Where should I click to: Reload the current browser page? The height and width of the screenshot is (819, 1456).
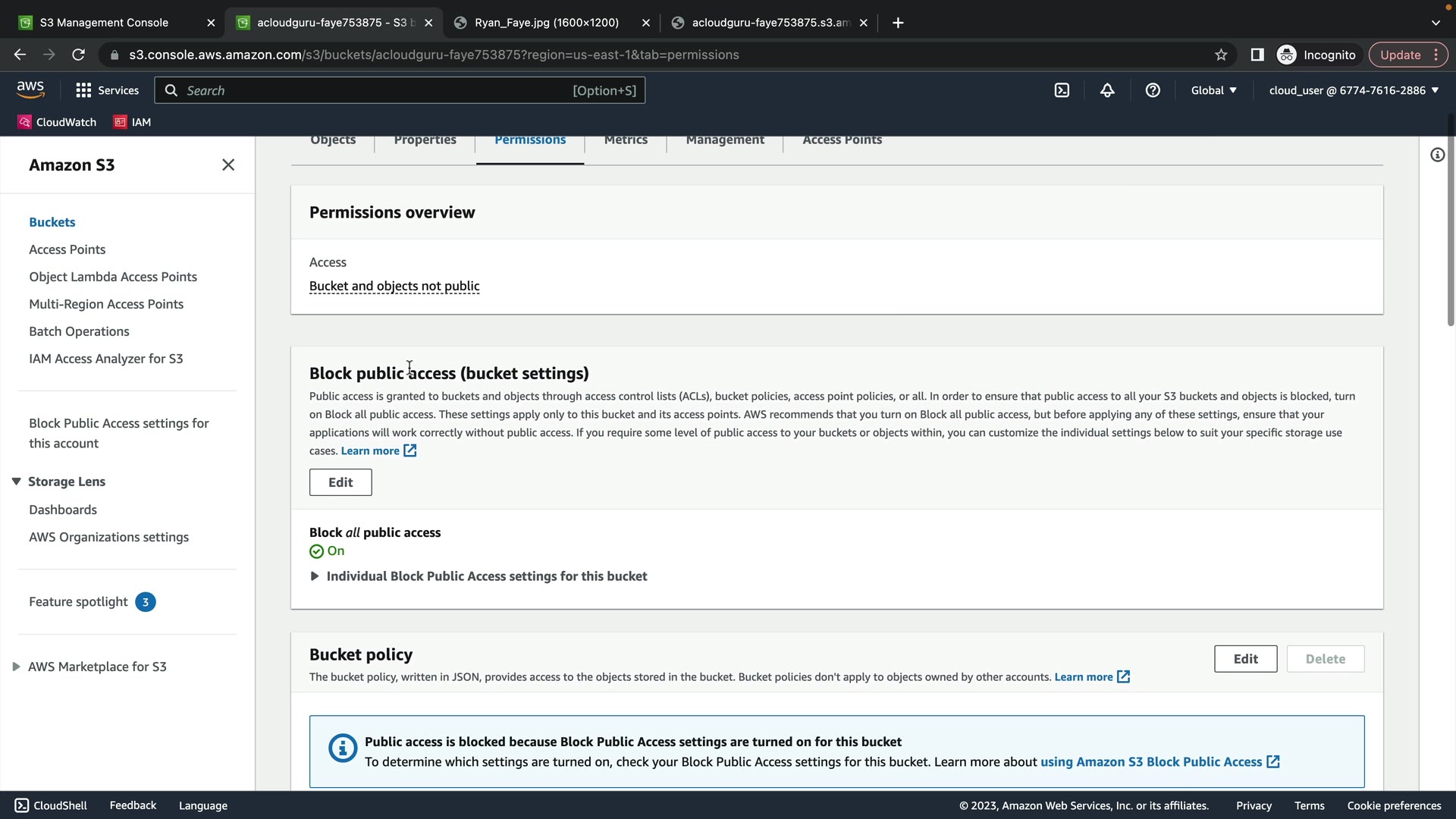coord(78,55)
